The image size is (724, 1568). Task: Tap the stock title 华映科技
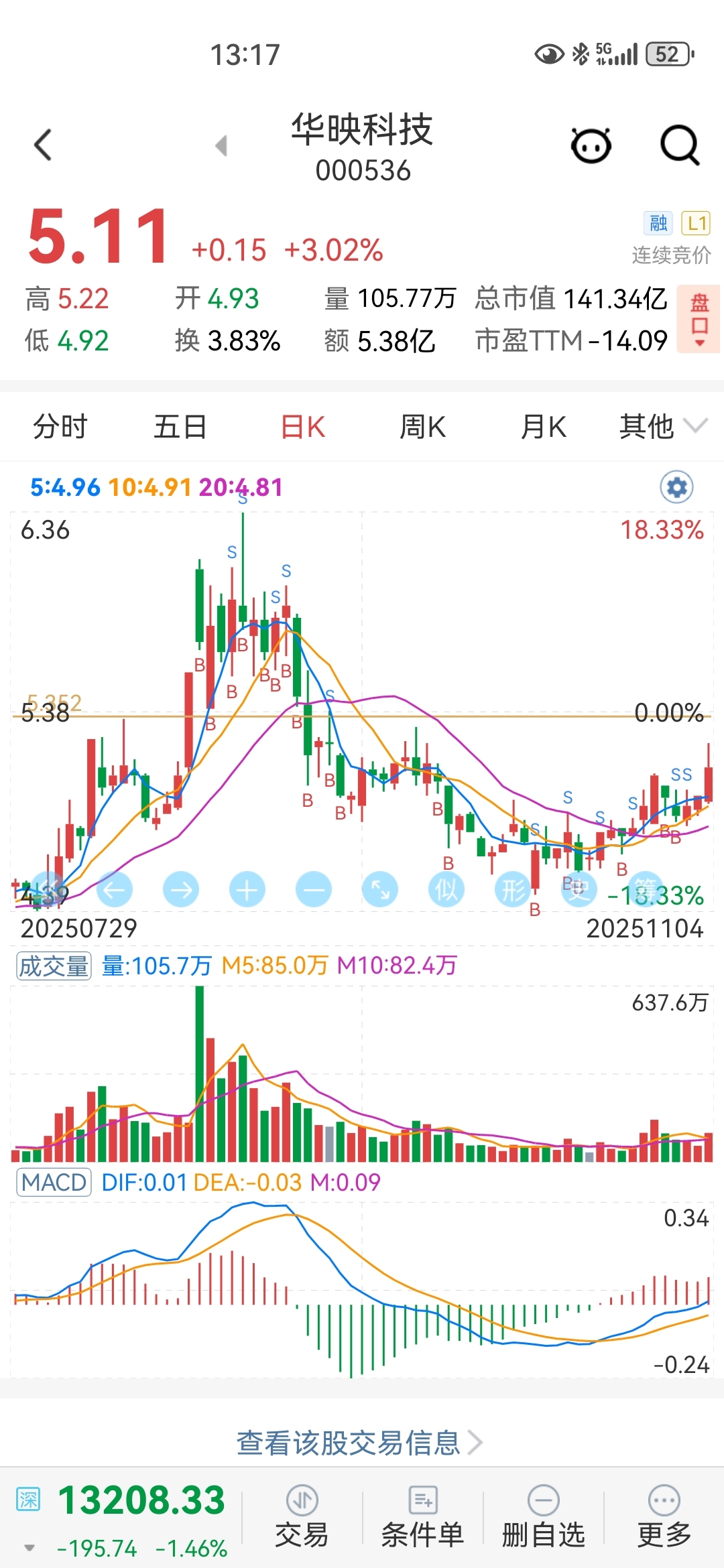coord(362,129)
